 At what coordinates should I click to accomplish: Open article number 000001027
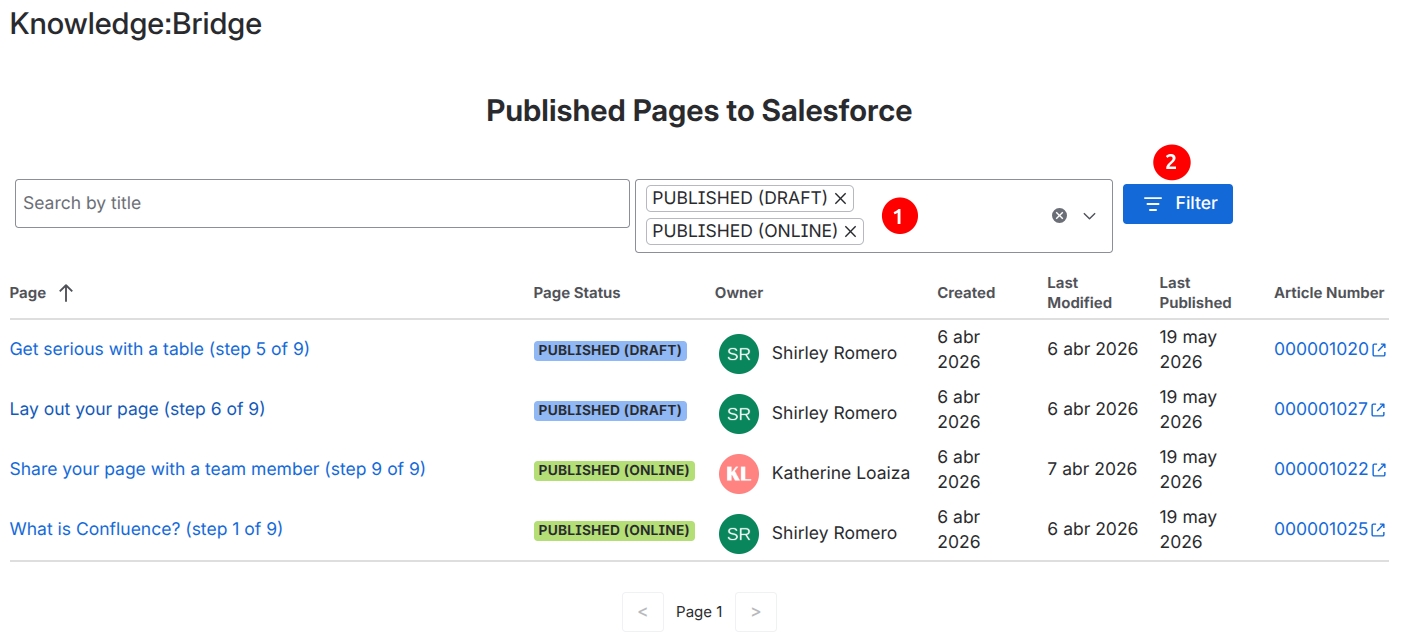1321,410
